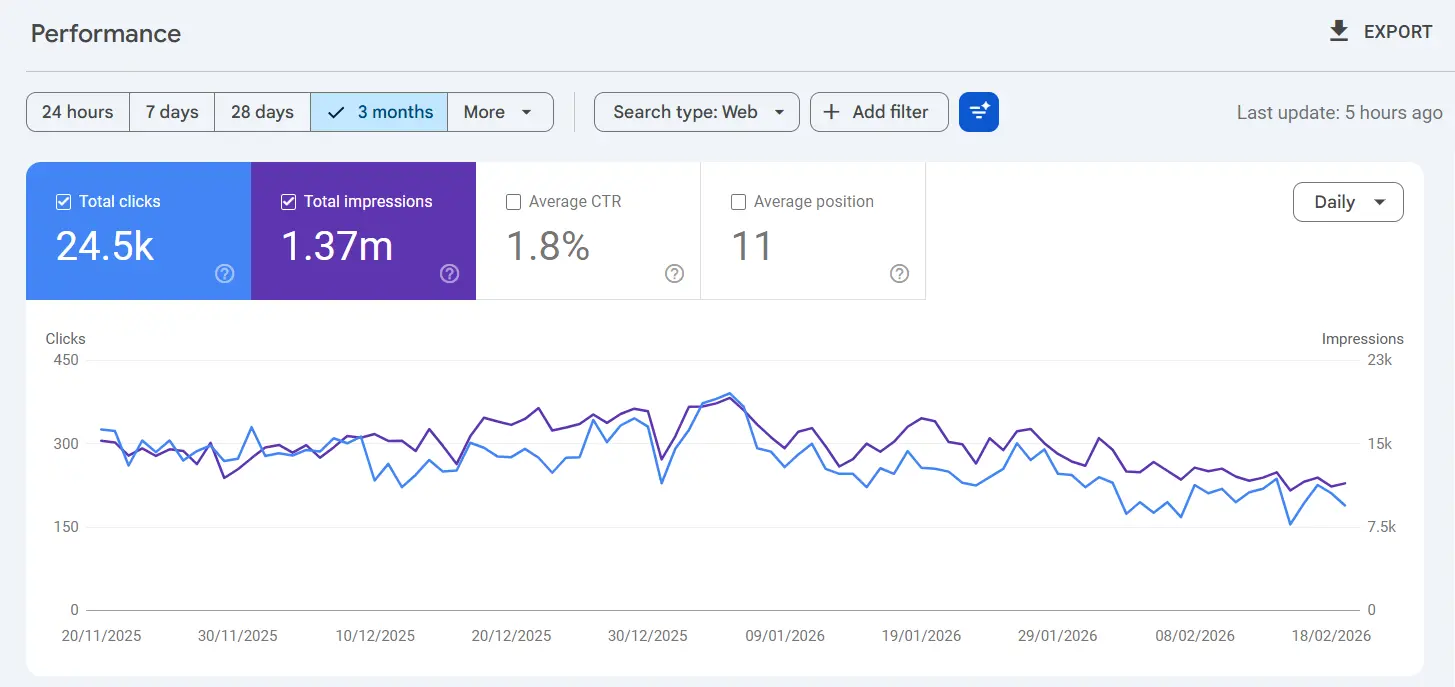Click the help icon on Average CTR card
This screenshot has width=1455, height=687.
tap(675, 273)
